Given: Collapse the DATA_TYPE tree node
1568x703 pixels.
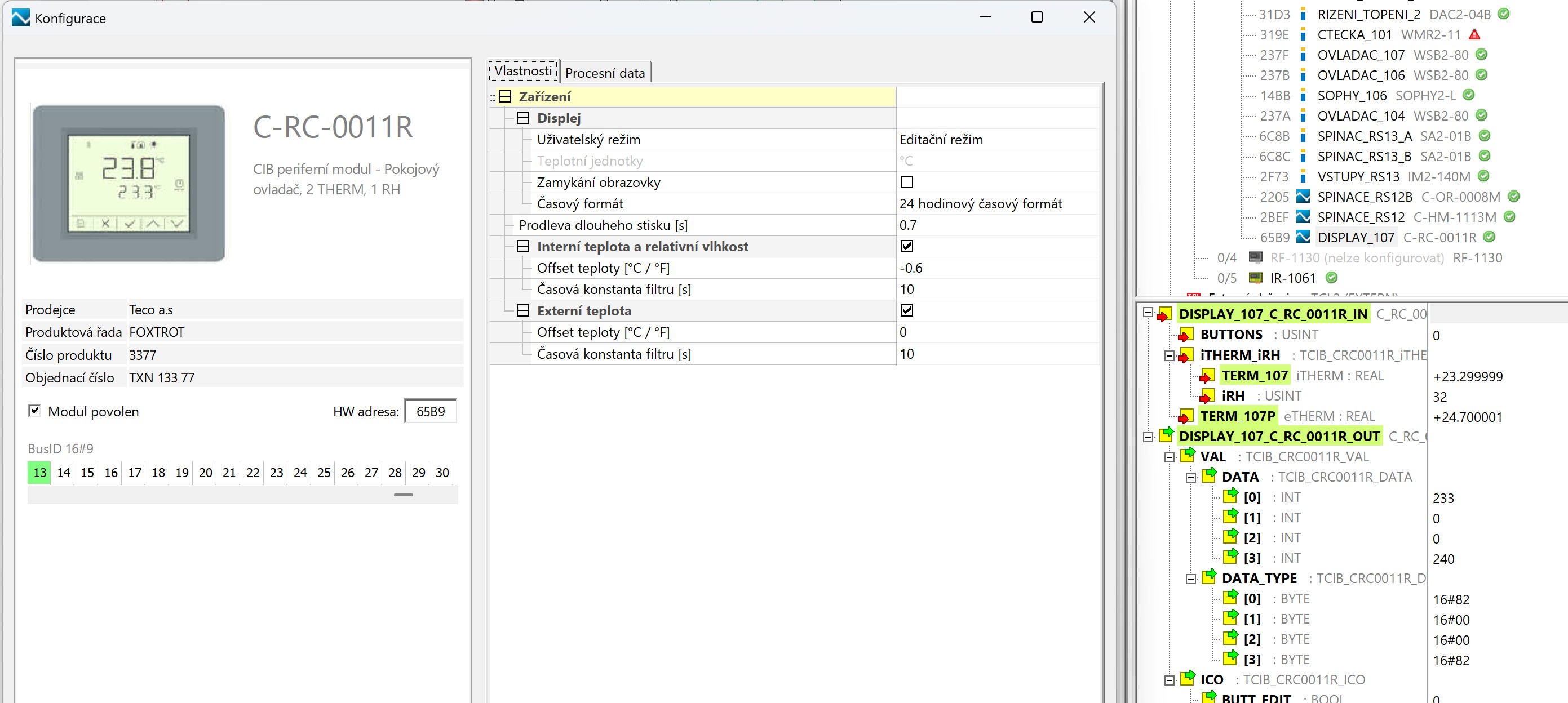Looking at the screenshot, I should pyautogui.click(x=1191, y=579).
